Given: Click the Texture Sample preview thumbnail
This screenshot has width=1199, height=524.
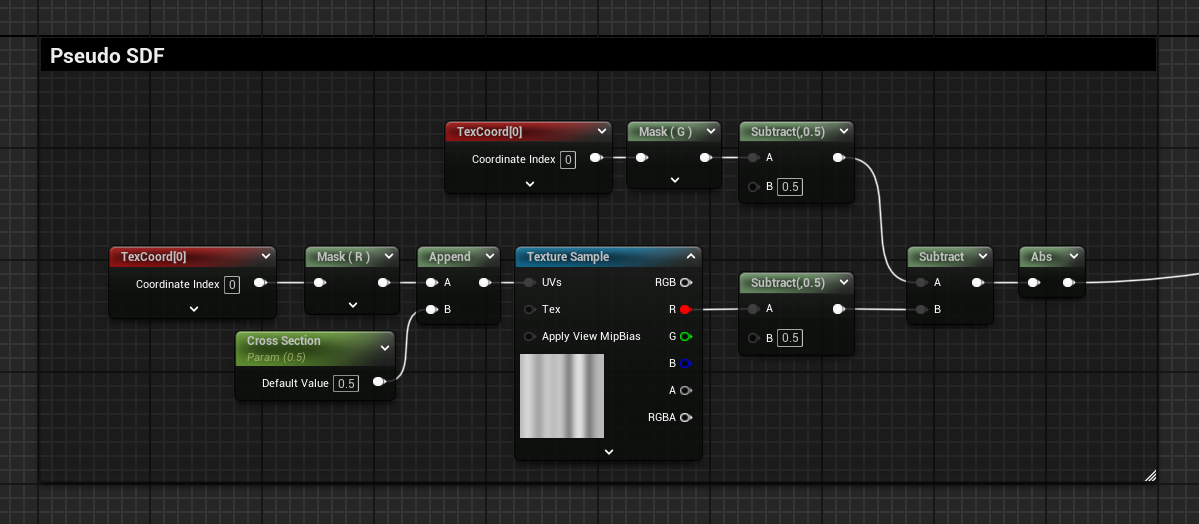Looking at the screenshot, I should click(561, 396).
